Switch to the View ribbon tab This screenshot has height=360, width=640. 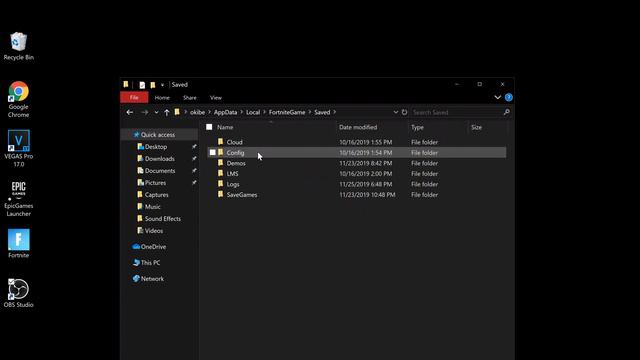click(x=216, y=98)
